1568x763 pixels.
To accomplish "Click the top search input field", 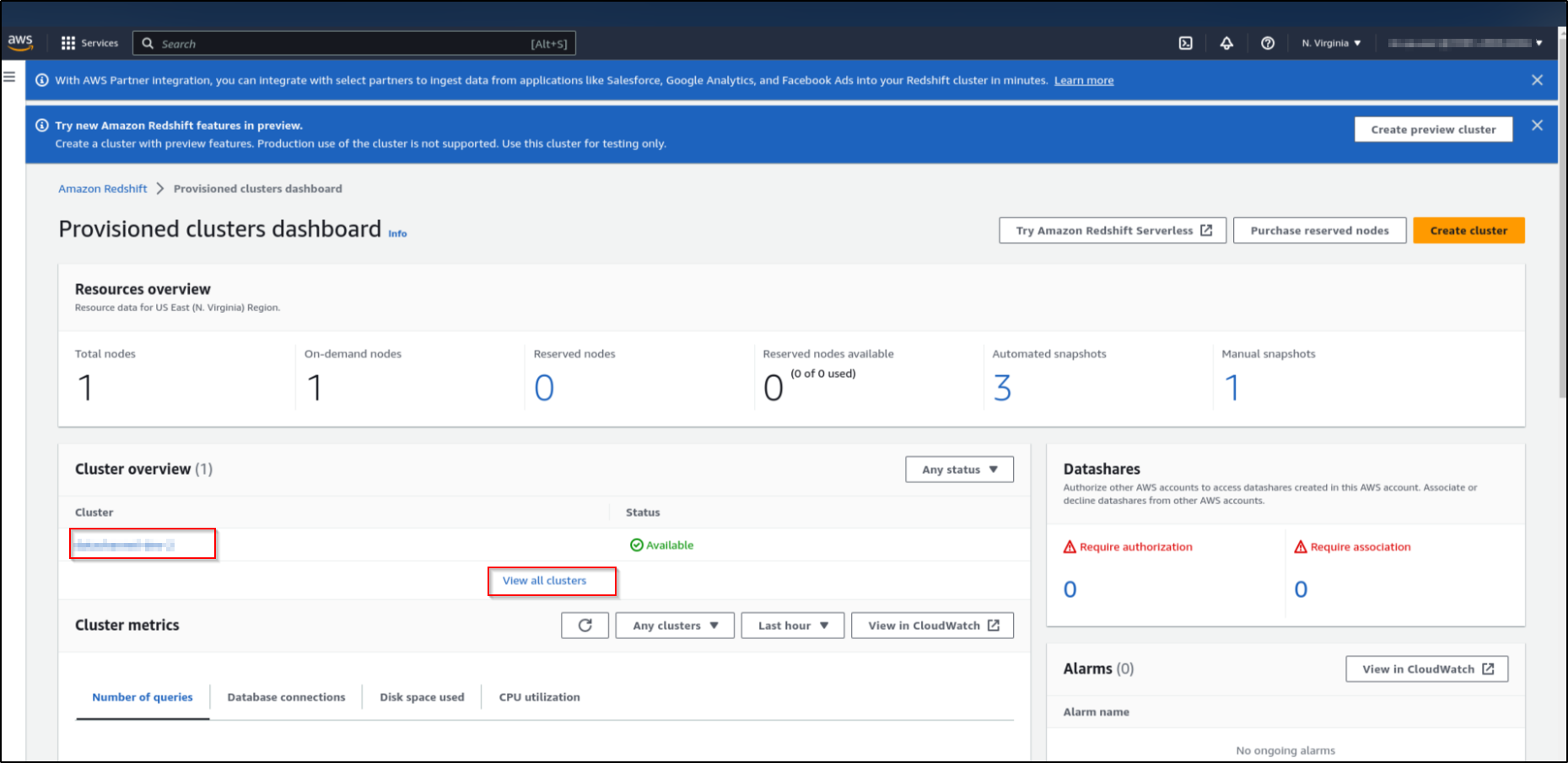I will tap(354, 43).
